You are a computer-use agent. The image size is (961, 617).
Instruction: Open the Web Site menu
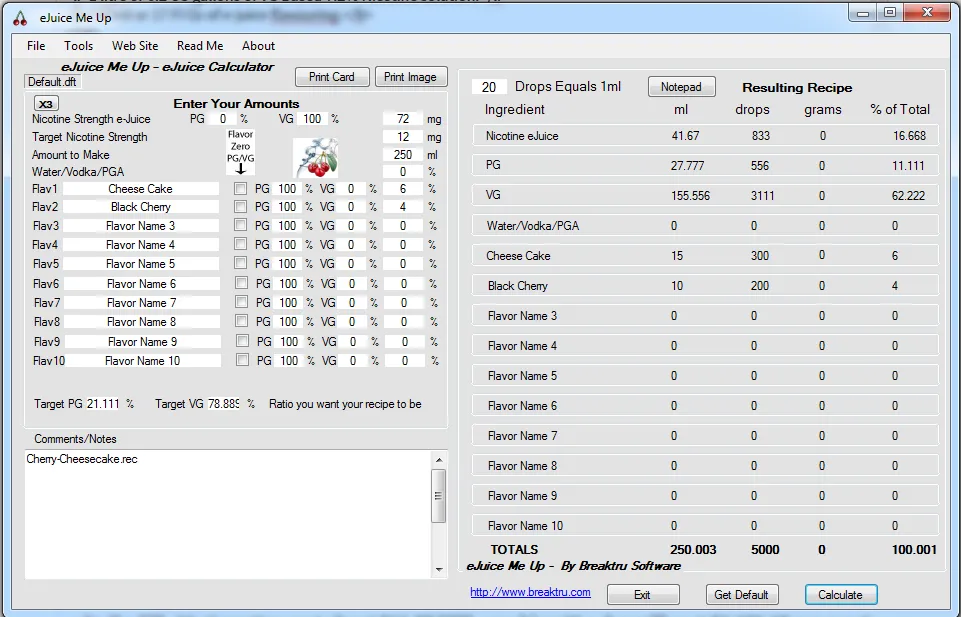pos(135,46)
